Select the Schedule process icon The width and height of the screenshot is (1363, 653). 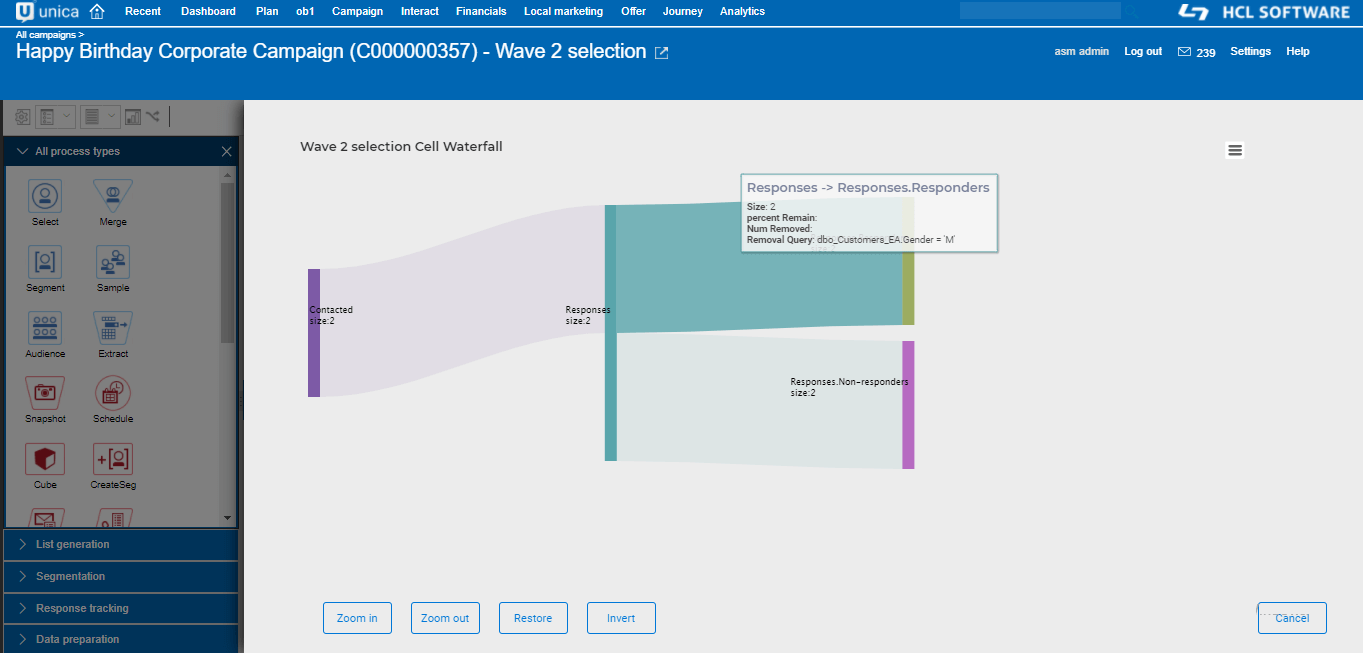pyautogui.click(x=113, y=393)
